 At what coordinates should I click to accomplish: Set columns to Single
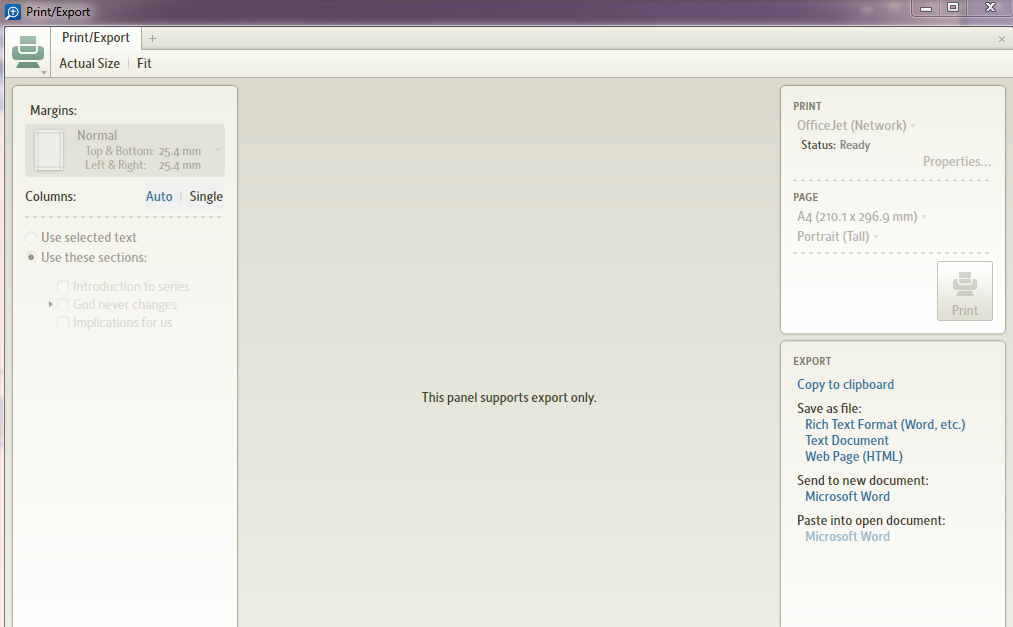[x=206, y=196]
